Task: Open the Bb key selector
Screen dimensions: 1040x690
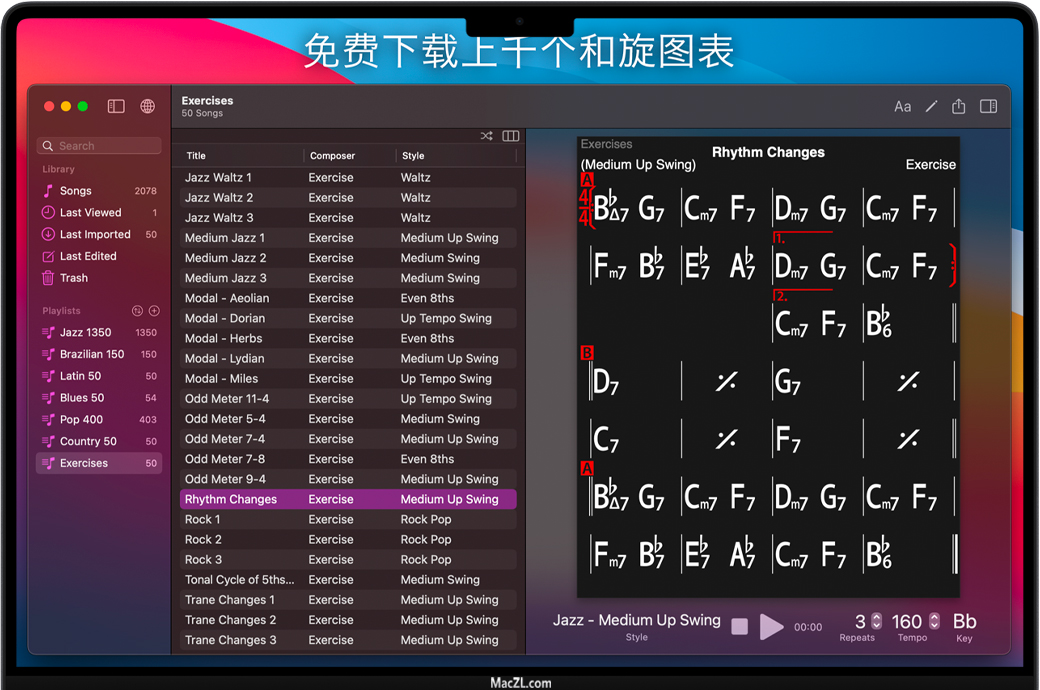Action: [964, 622]
